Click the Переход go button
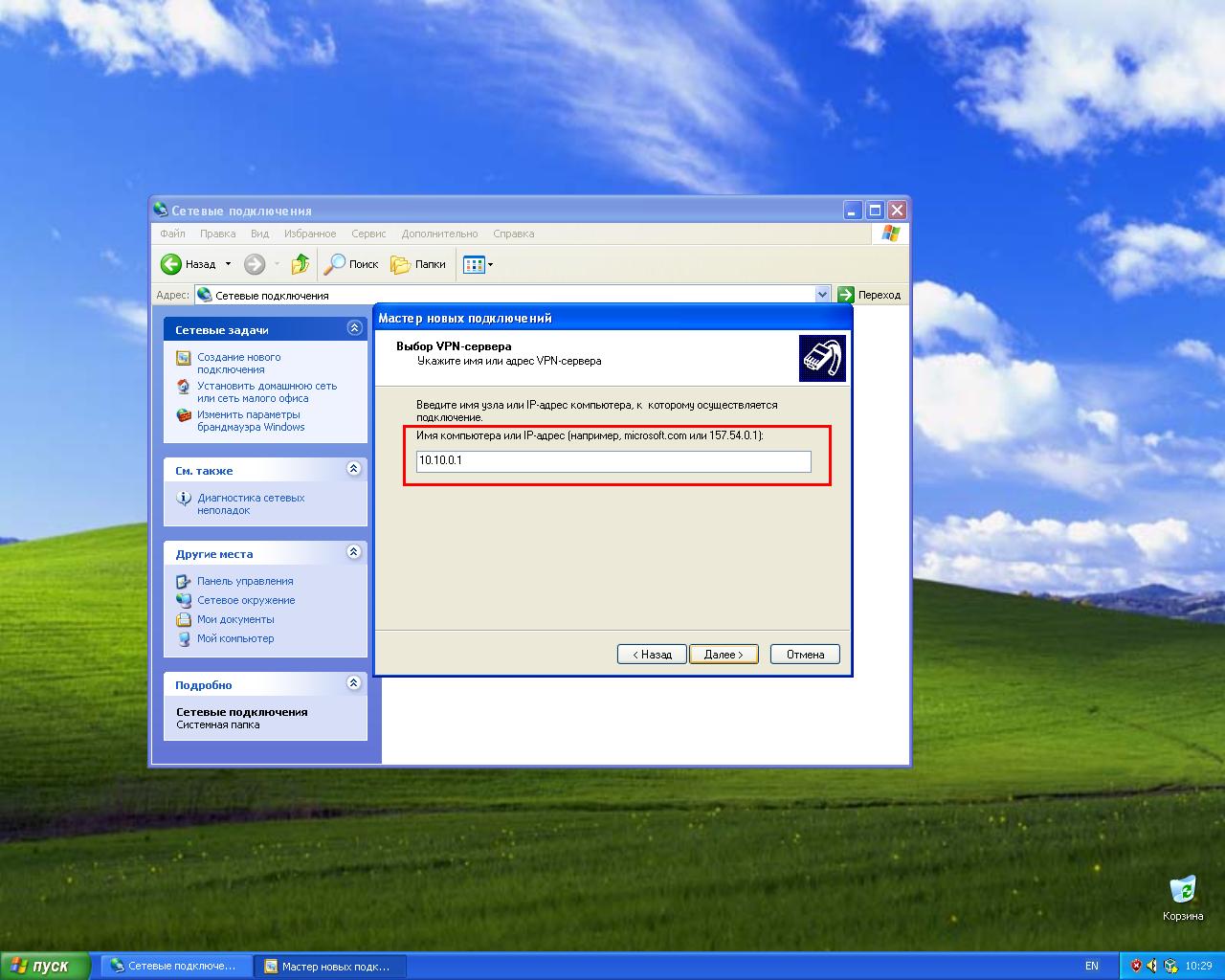The height and width of the screenshot is (980, 1225). (869, 295)
